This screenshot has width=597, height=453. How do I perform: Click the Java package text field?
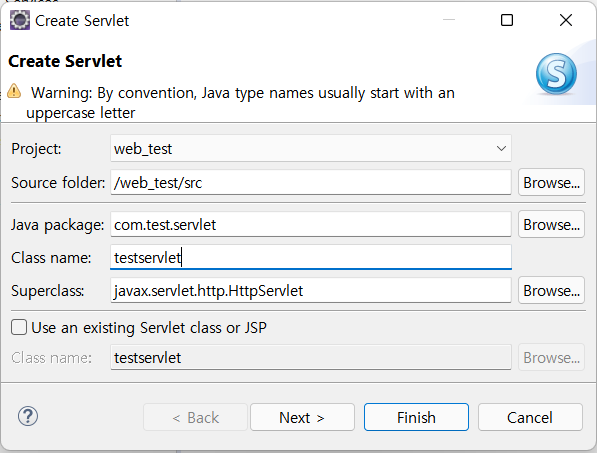point(311,224)
